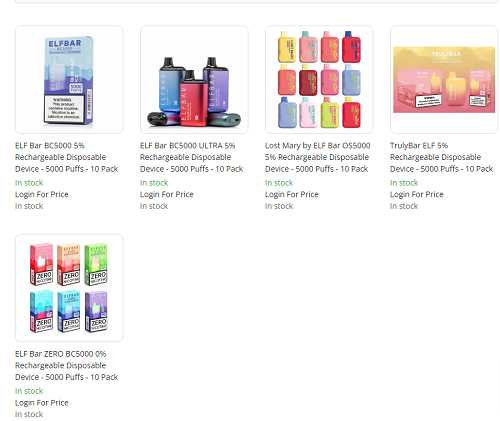Click green In stock label under TrulyBar ELF

point(404,183)
